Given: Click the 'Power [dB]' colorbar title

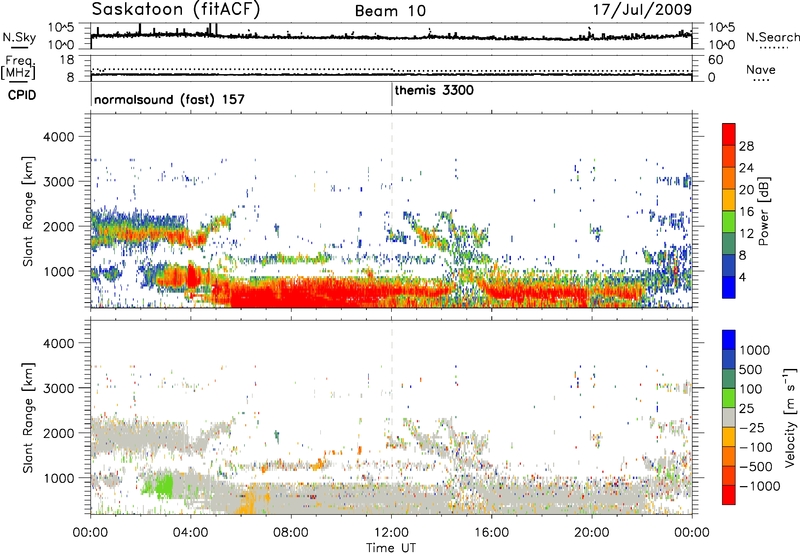Looking at the screenshot, I should pos(763,211).
